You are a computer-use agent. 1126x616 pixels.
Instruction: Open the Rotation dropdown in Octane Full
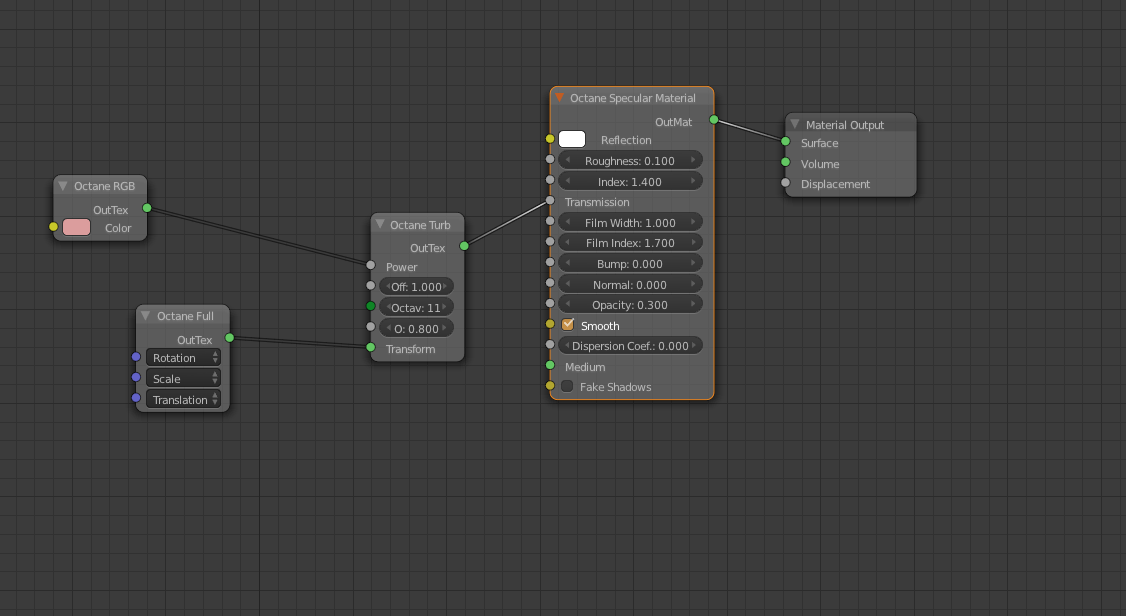click(x=183, y=358)
